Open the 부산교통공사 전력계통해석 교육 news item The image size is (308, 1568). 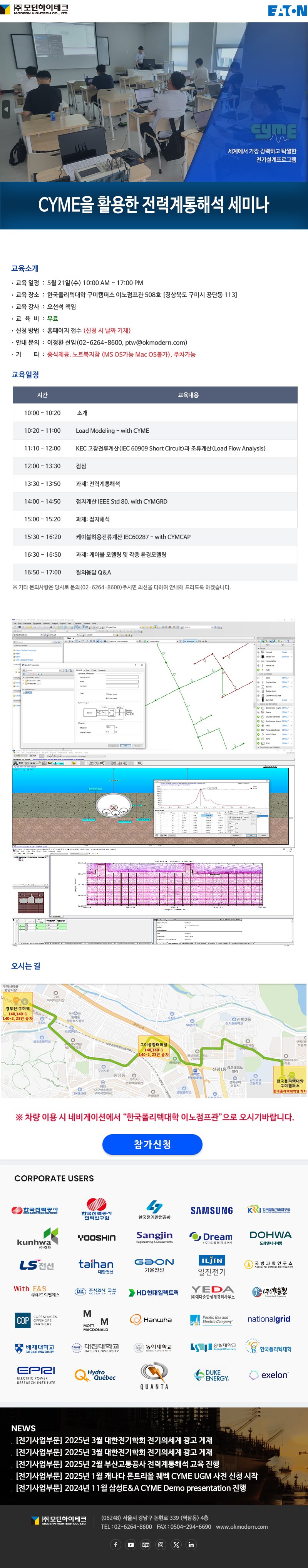pos(117,1463)
